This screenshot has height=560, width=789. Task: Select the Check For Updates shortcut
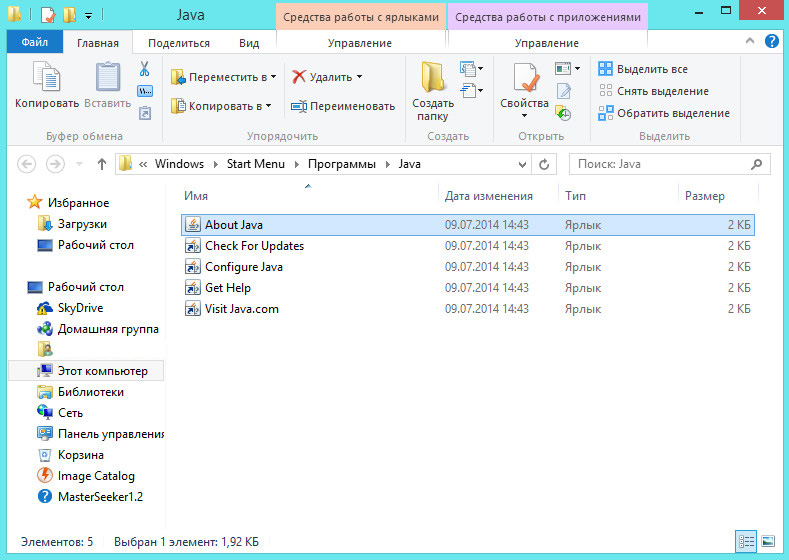pyautogui.click(x=467, y=246)
